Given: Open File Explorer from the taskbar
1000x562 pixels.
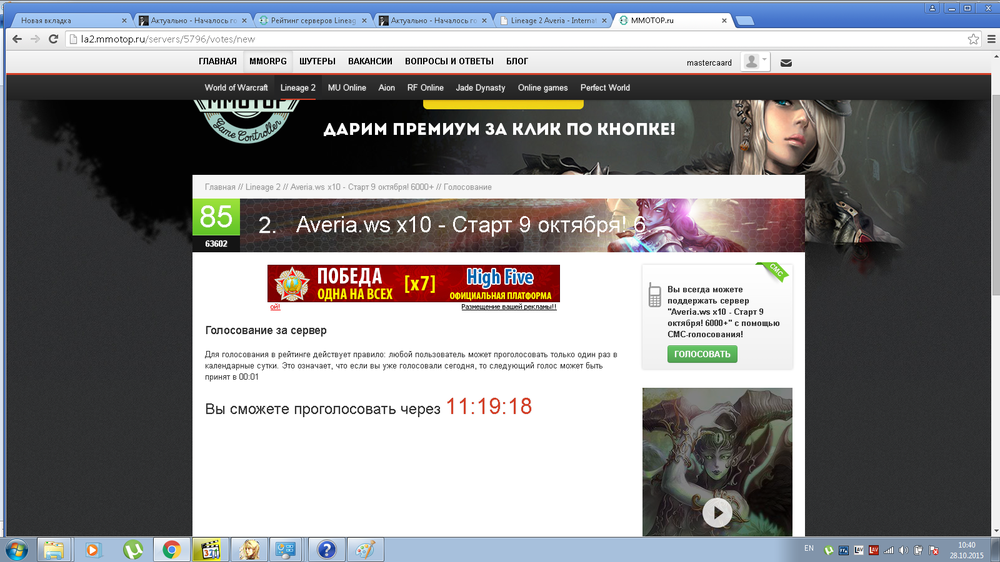Looking at the screenshot, I should point(54,550).
